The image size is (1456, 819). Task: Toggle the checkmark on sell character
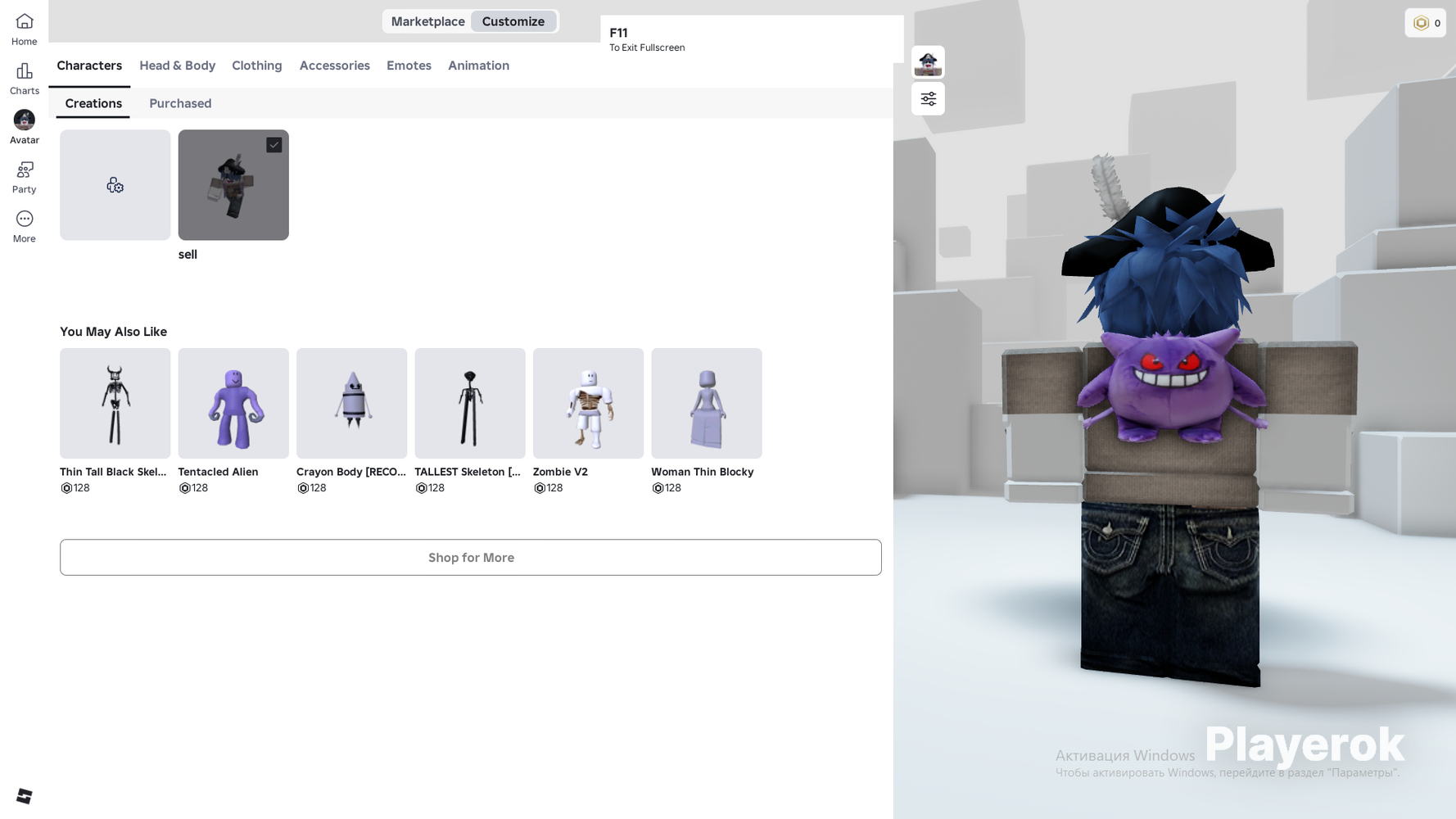(x=274, y=145)
